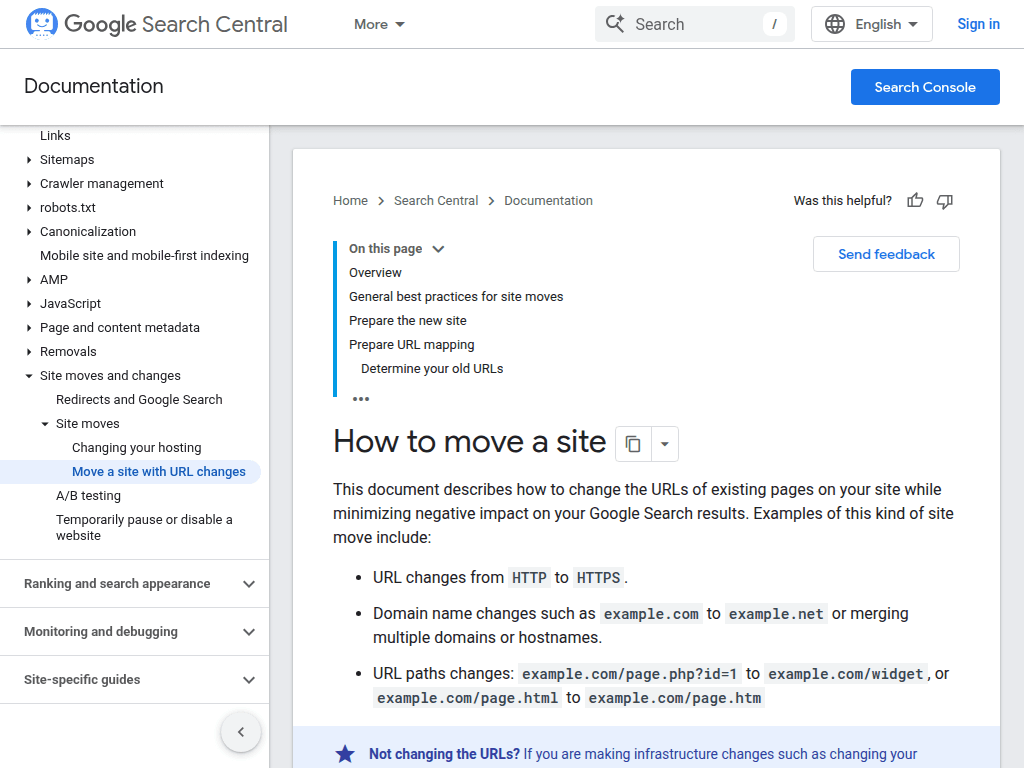Open the More menu in header
The image size is (1024, 768).
point(379,24)
